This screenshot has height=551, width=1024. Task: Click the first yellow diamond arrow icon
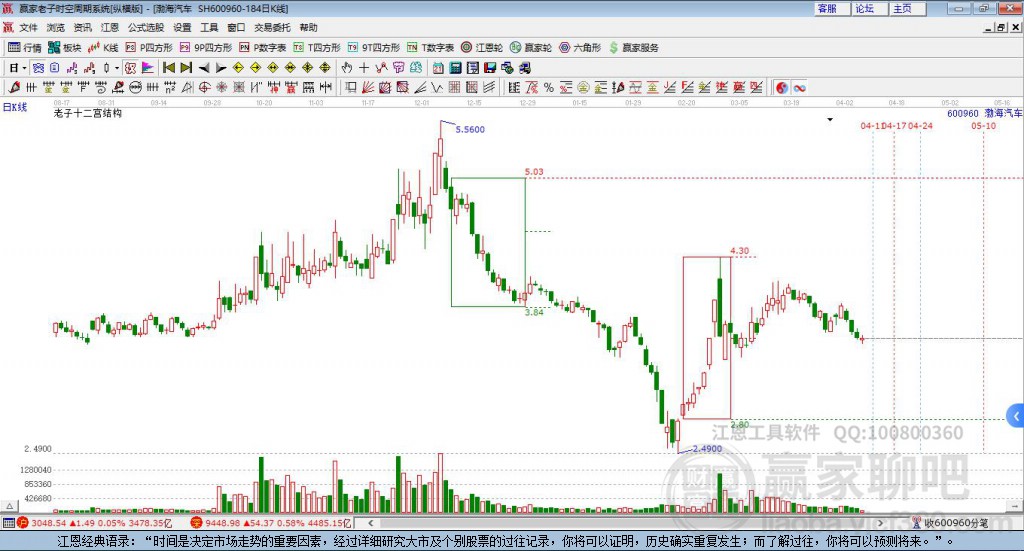coord(238,68)
